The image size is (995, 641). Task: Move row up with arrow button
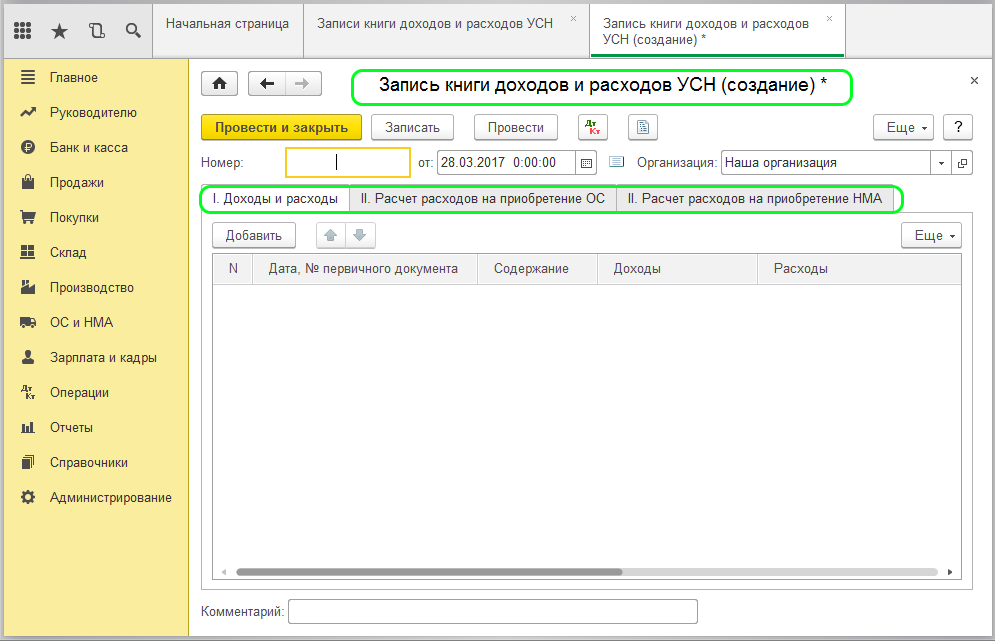coord(331,235)
